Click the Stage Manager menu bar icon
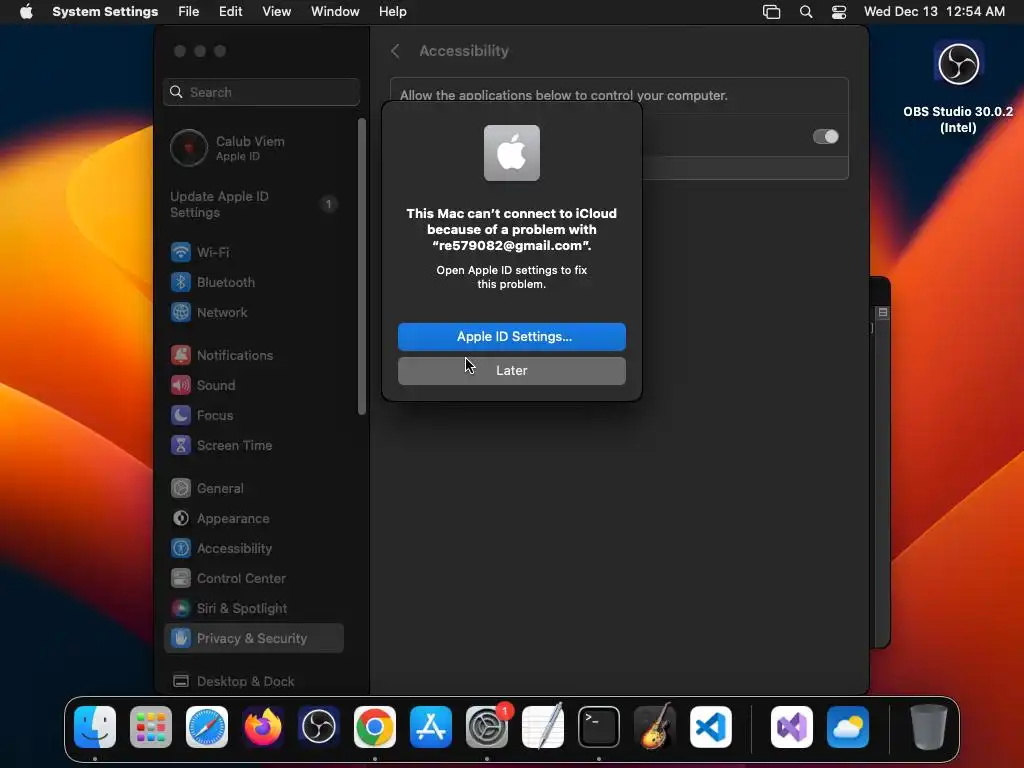 point(771,12)
